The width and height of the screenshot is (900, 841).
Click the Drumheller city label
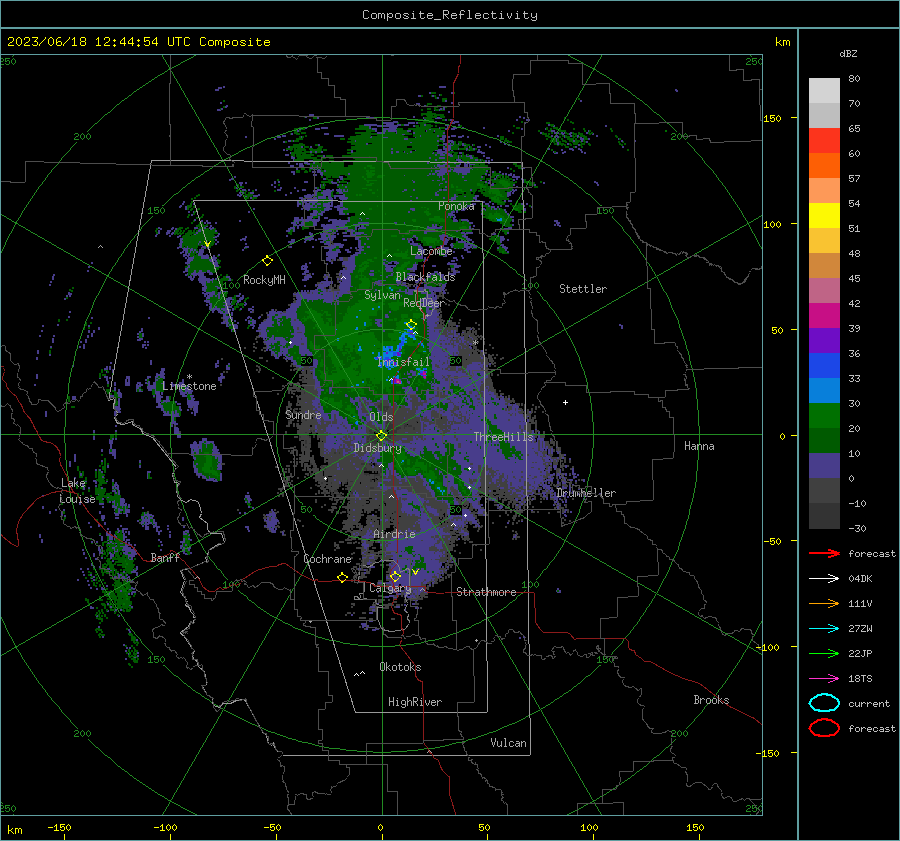pyautogui.click(x=586, y=493)
